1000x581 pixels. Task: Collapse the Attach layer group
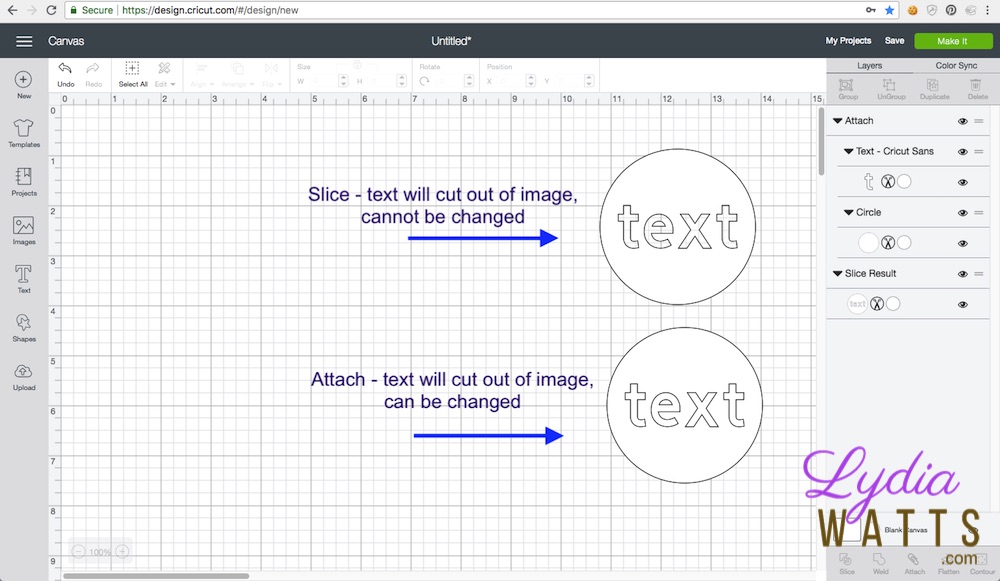point(837,121)
